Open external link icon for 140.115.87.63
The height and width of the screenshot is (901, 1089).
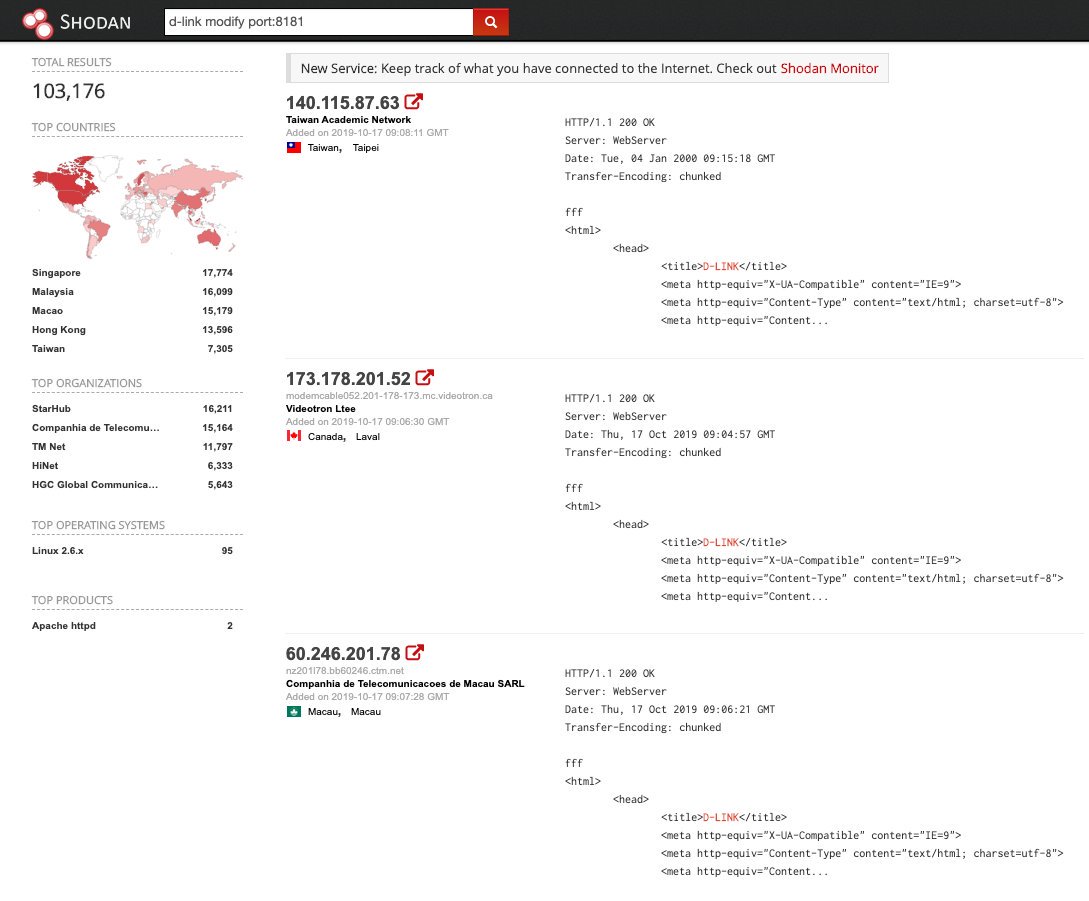coord(414,102)
